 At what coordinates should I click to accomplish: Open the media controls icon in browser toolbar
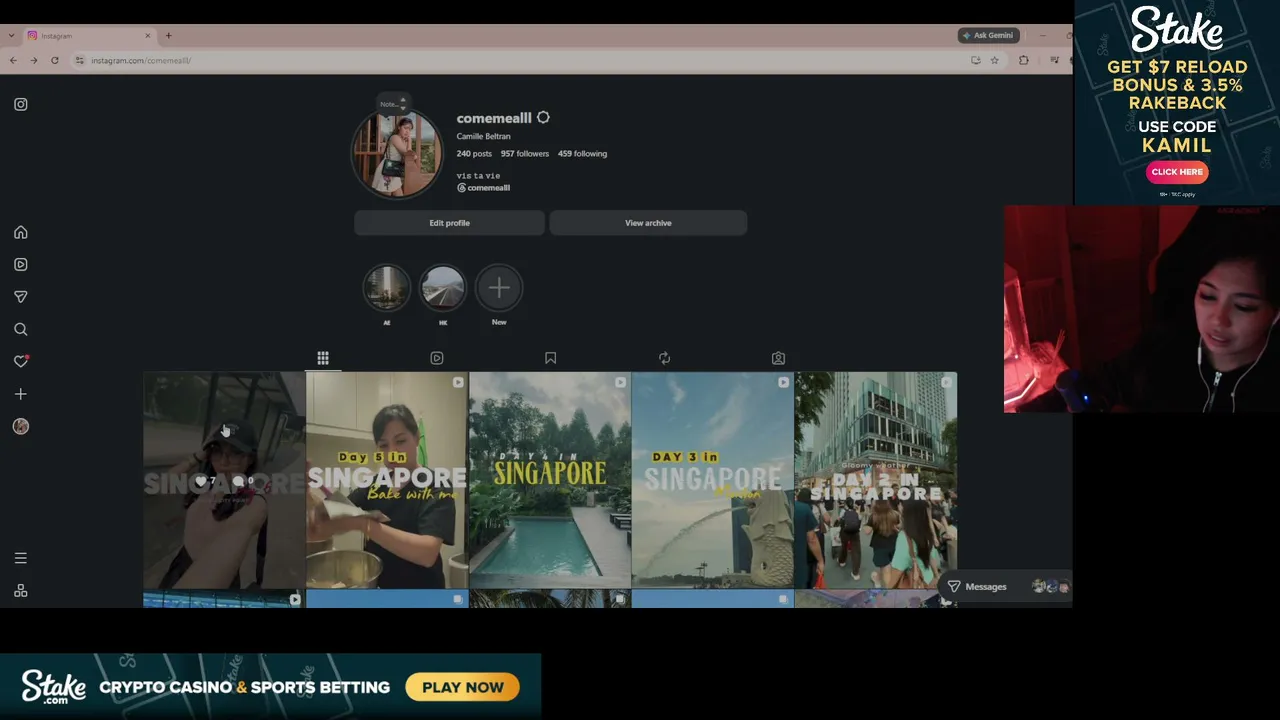1054,60
